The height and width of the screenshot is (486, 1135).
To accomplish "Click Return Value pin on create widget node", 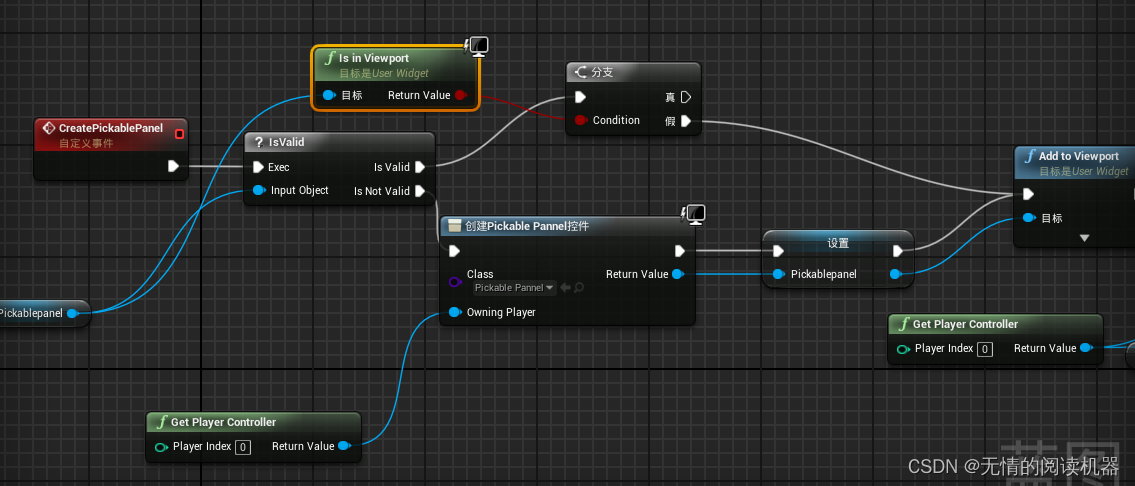I will (678, 274).
